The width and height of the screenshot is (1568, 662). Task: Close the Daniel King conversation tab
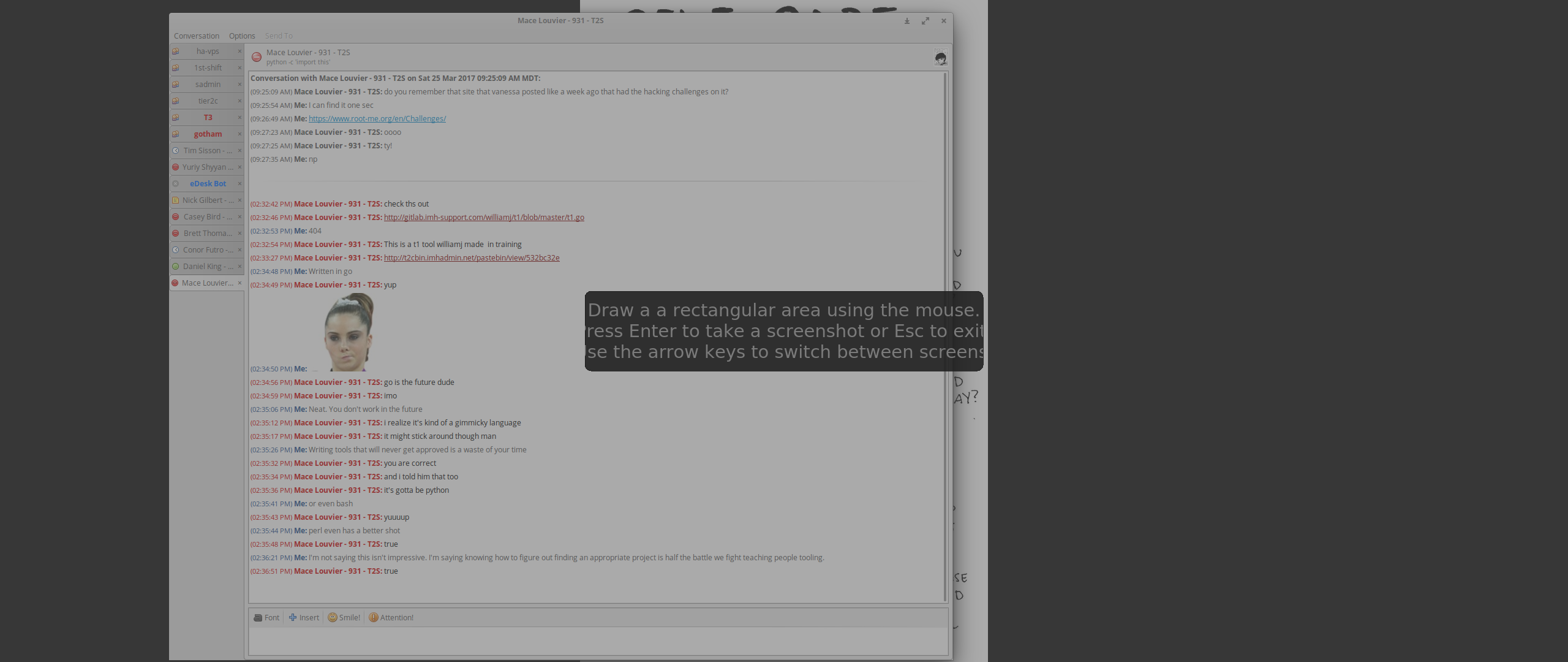click(239, 266)
